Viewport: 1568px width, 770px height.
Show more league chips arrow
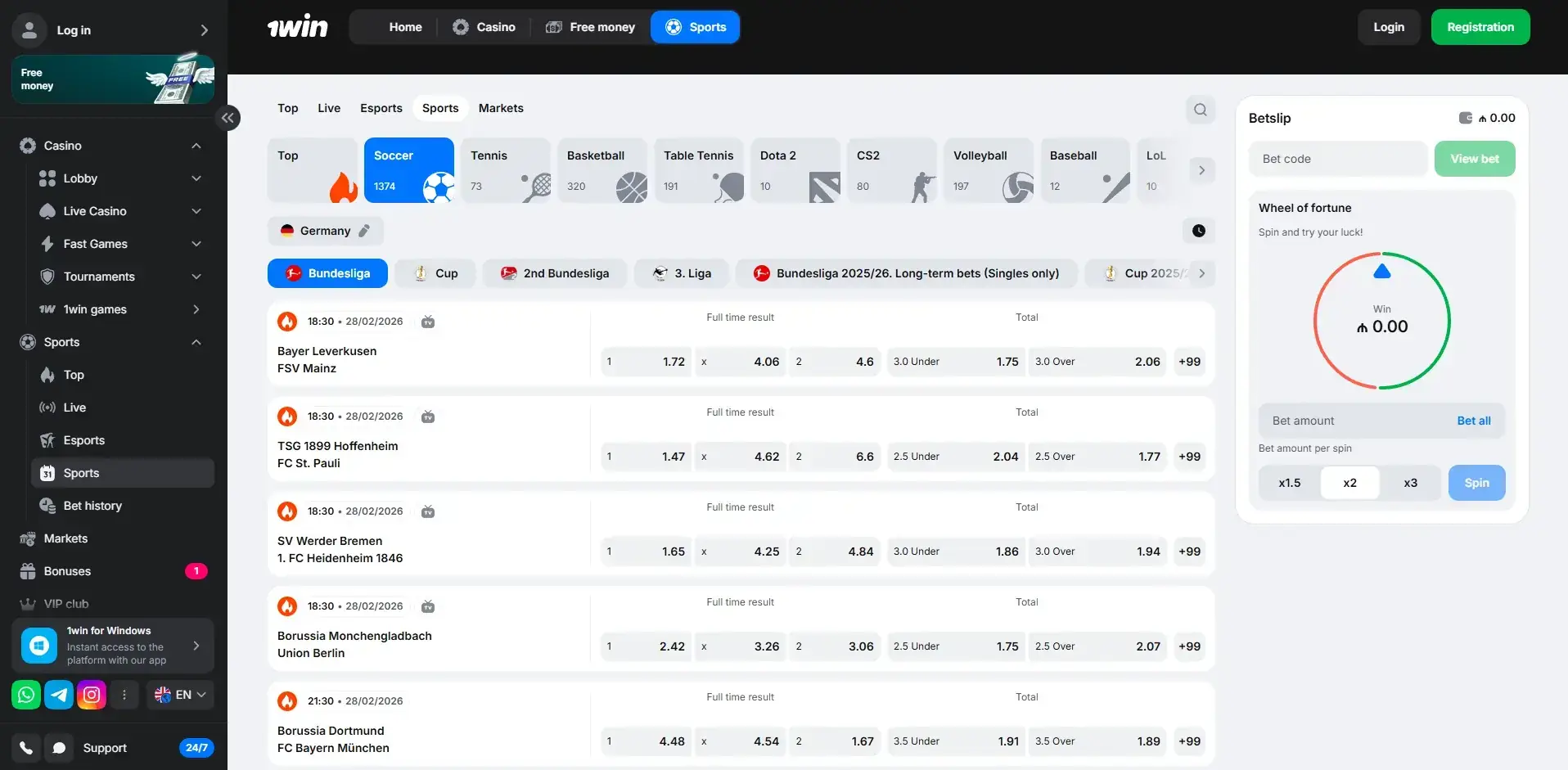click(x=1201, y=273)
